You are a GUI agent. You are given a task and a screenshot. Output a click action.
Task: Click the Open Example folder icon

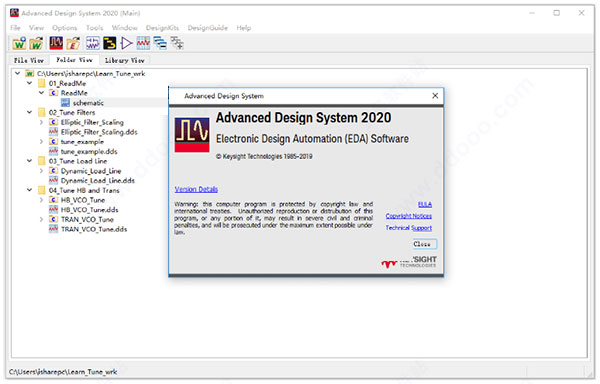pyautogui.click(x=73, y=43)
